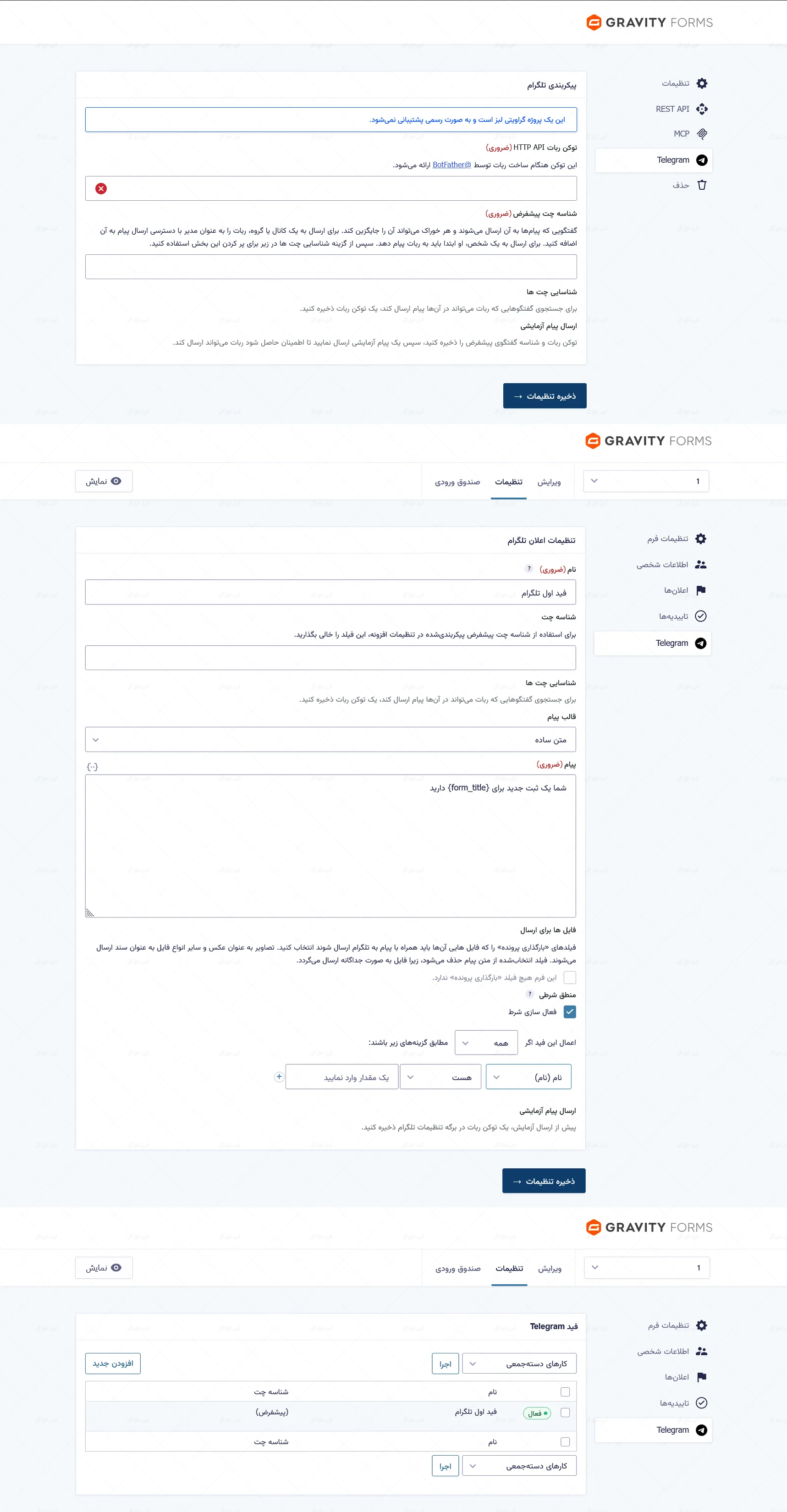The height and width of the screenshot is (1512, 787).
Task: Open the MCP settings icon
Action: tap(701, 134)
